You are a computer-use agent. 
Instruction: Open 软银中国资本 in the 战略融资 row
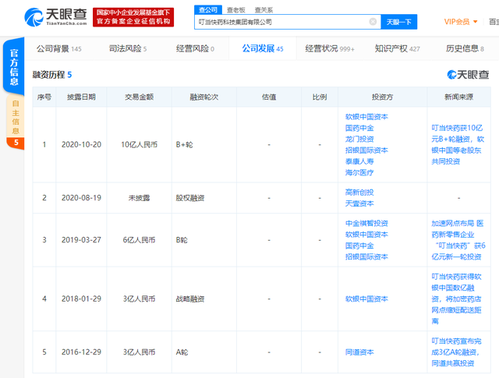point(367,299)
